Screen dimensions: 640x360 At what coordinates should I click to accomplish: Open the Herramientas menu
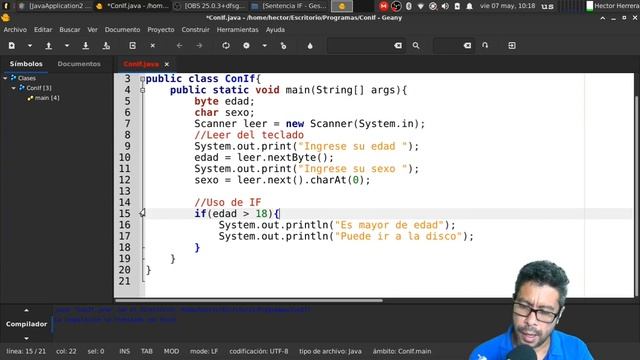pyautogui.click(x=238, y=30)
